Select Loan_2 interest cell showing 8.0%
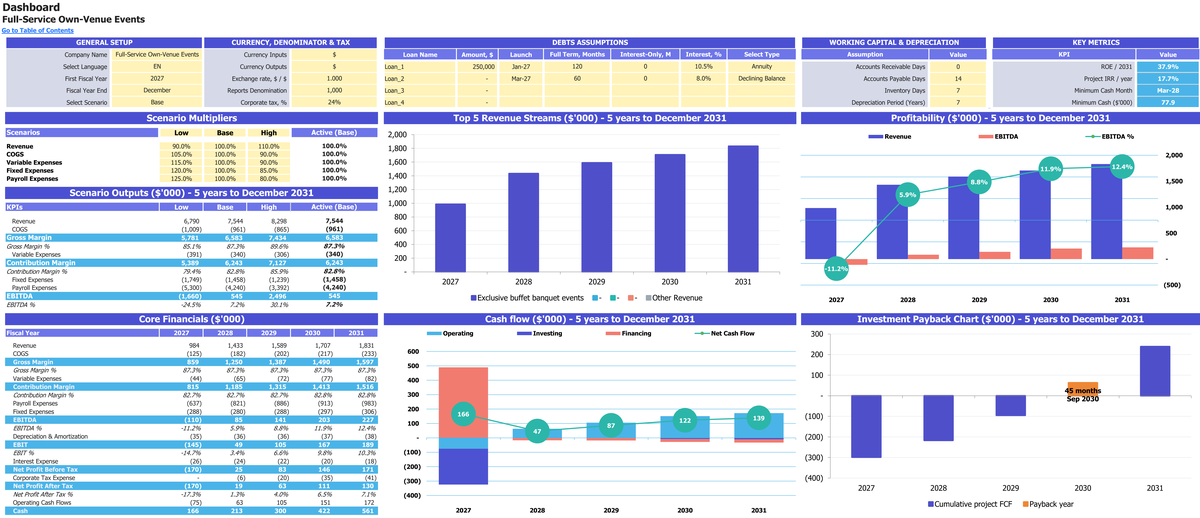The image size is (1200, 518). coord(703,78)
